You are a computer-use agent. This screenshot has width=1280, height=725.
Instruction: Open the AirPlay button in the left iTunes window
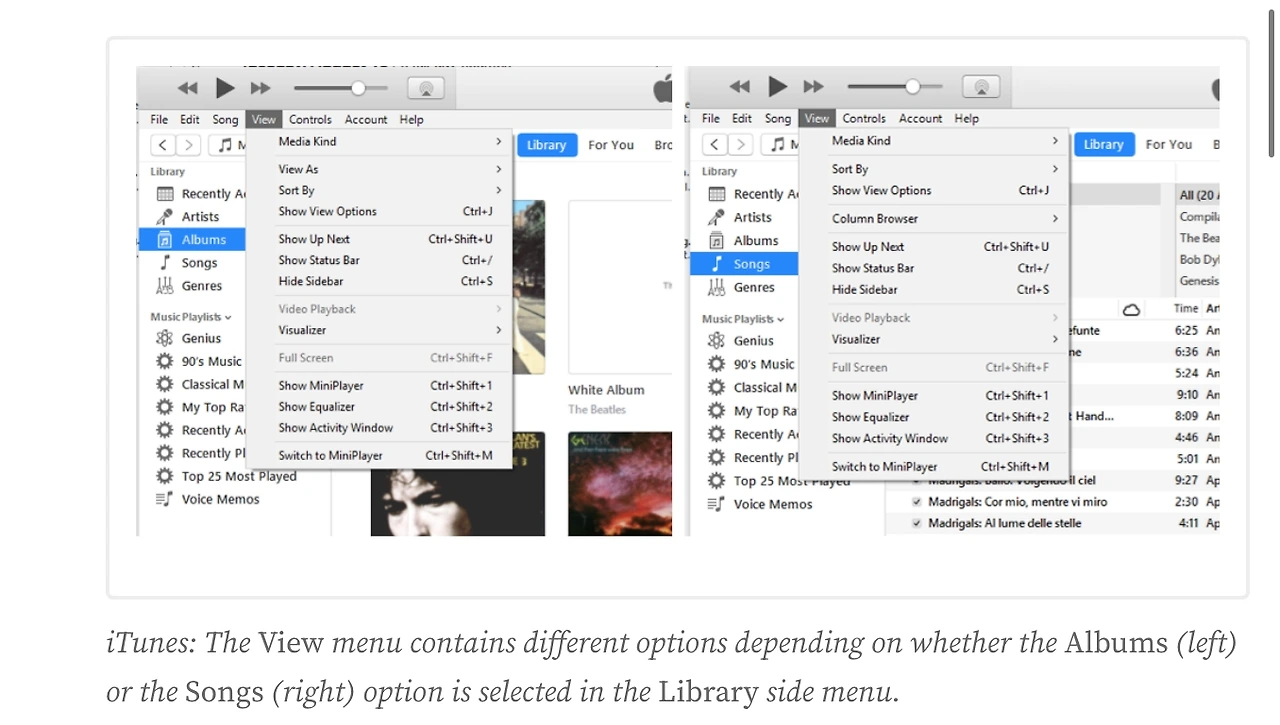426,88
